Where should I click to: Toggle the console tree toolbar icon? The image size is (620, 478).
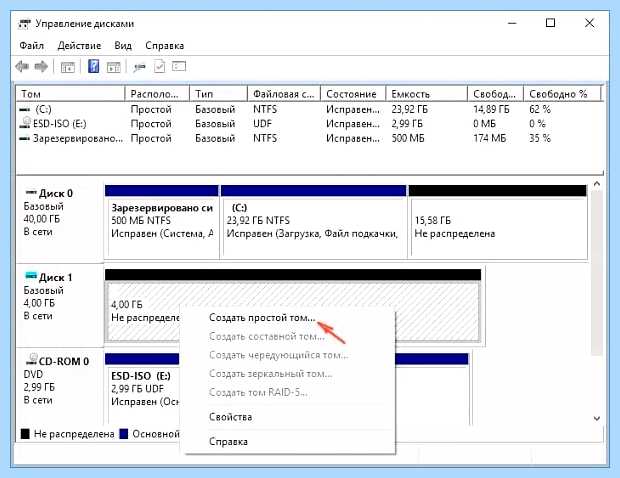point(68,67)
